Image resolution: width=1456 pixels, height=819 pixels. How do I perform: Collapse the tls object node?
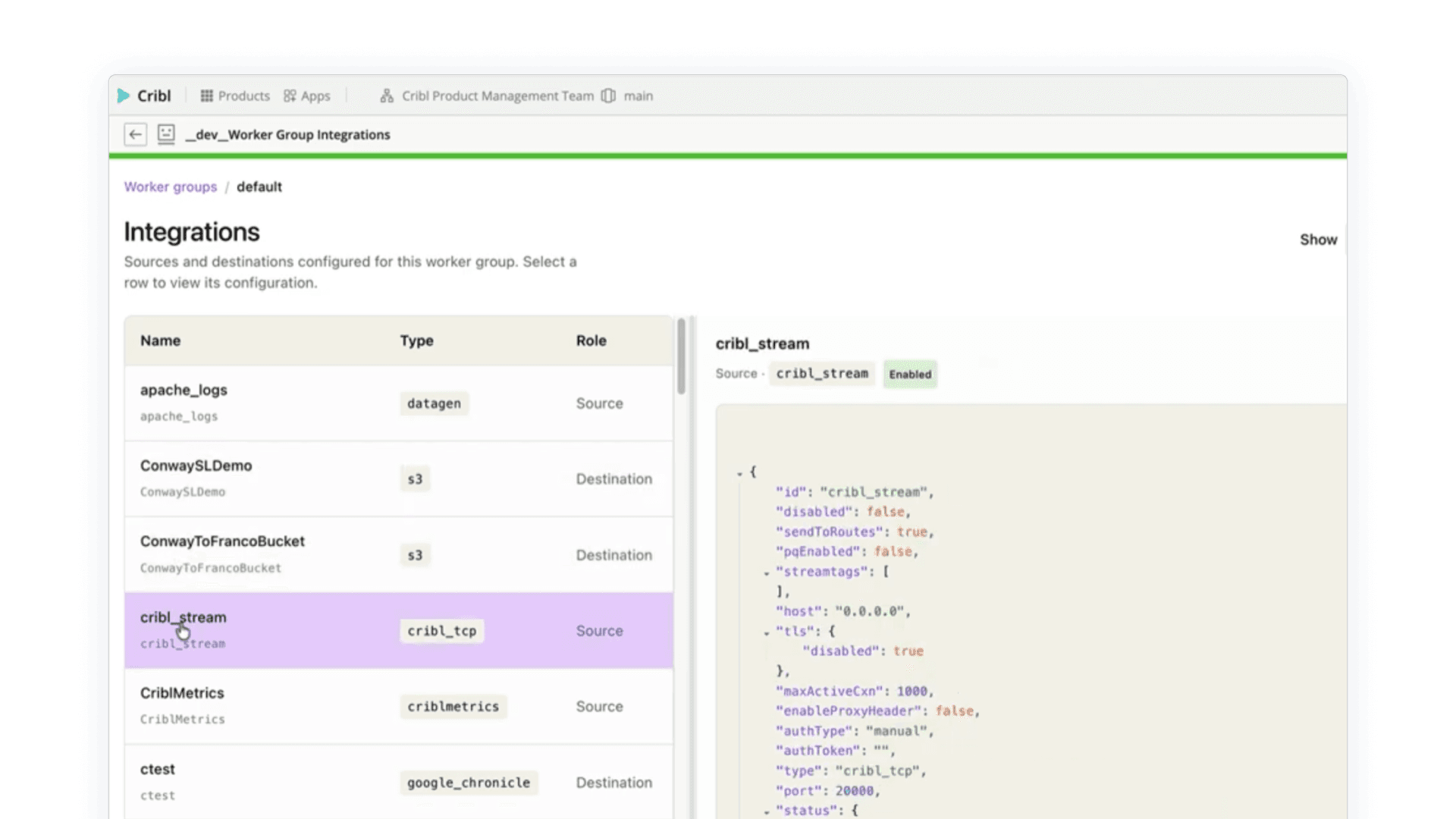pyautogui.click(x=767, y=632)
